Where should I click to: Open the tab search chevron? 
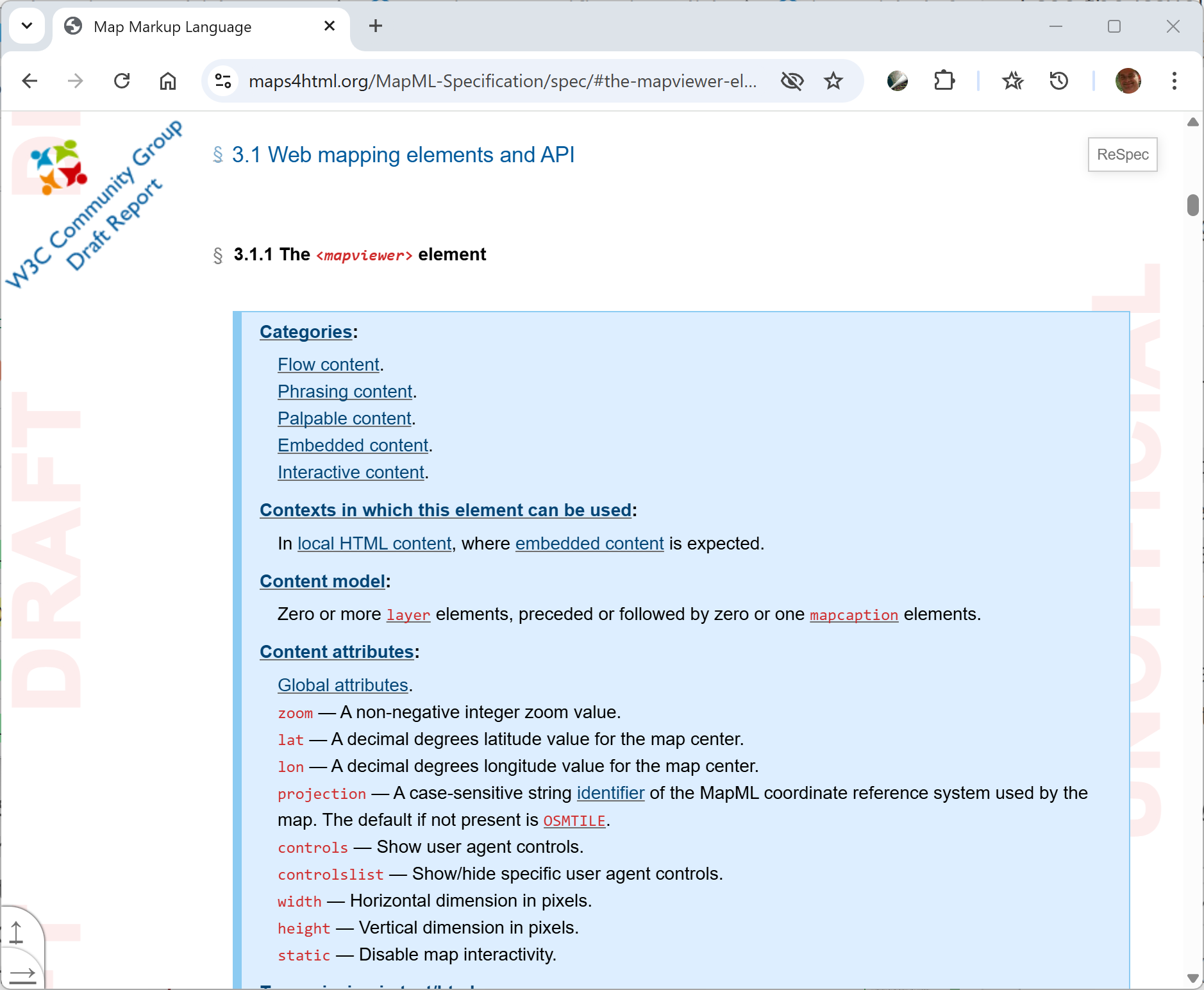pyautogui.click(x=27, y=26)
